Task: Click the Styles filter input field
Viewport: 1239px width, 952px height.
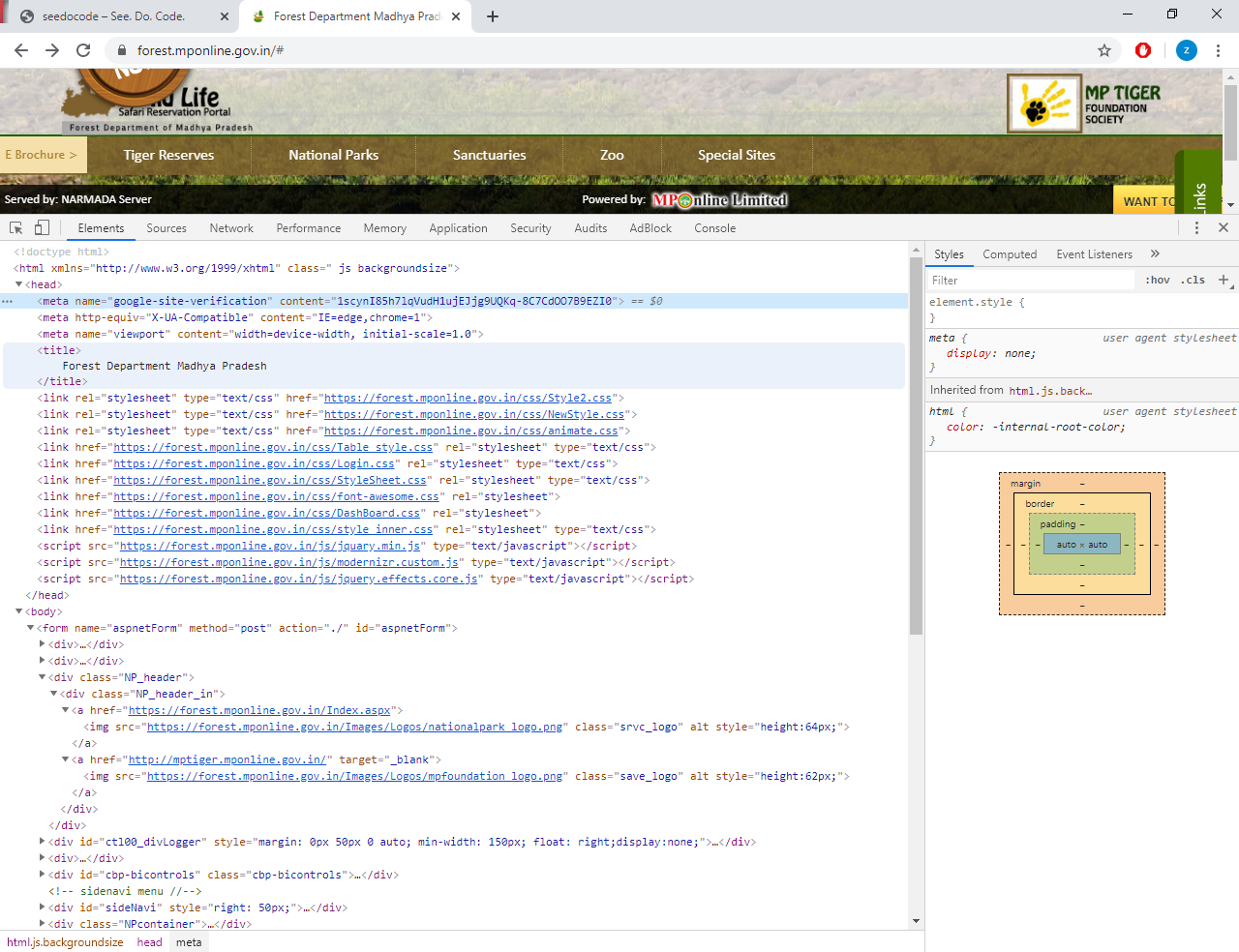Action: click(x=1030, y=281)
